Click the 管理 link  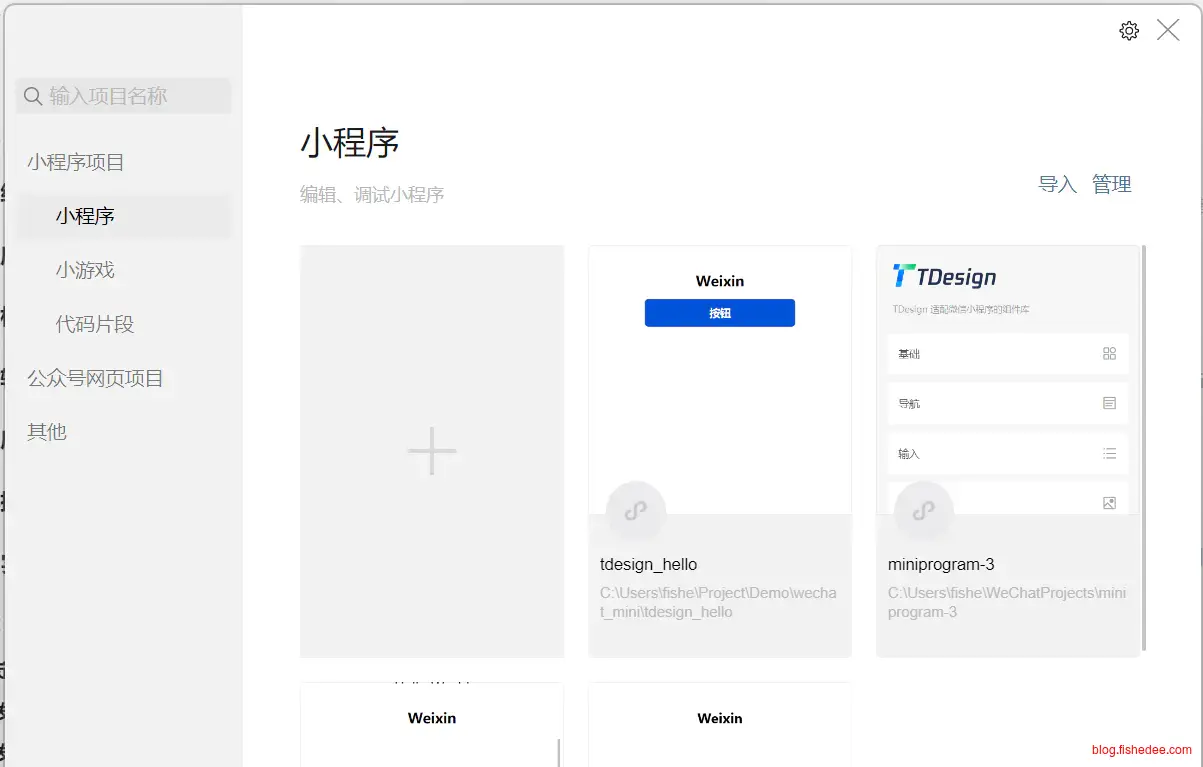(1111, 184)
